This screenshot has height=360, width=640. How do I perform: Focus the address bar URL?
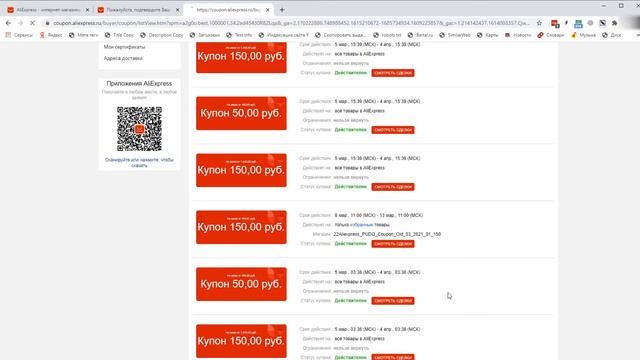(291, 23)
